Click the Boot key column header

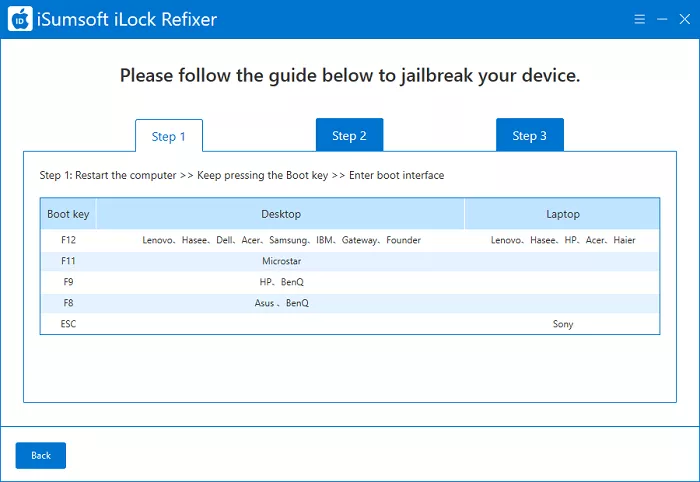pos(68,214)
